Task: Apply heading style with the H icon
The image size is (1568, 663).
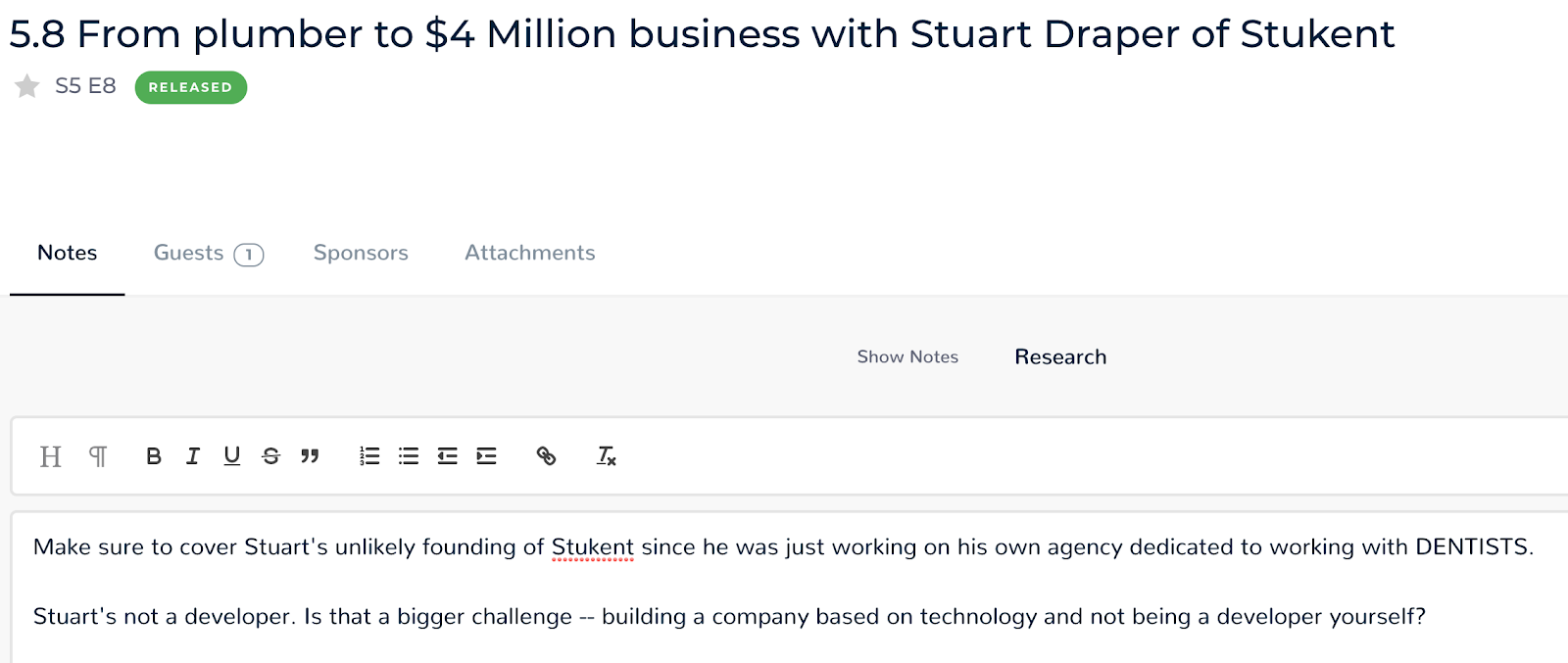Action: pyautogui.click(x=50, y=456)
